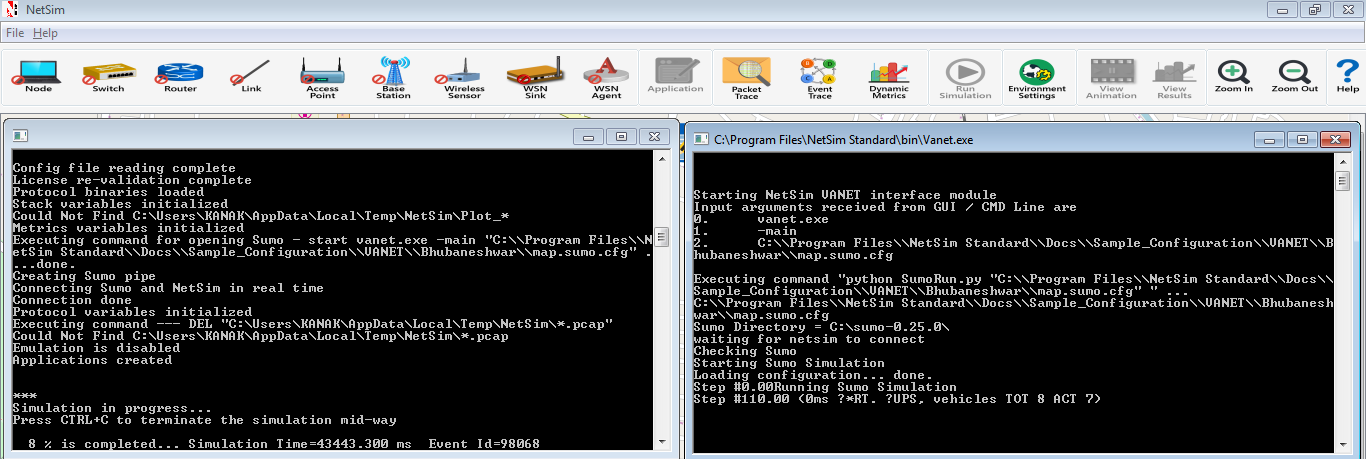Click 'Sumo Directory = C:\sumo-0.25.0\' line
Screen dimensions: 1366x459
(821, 328)
